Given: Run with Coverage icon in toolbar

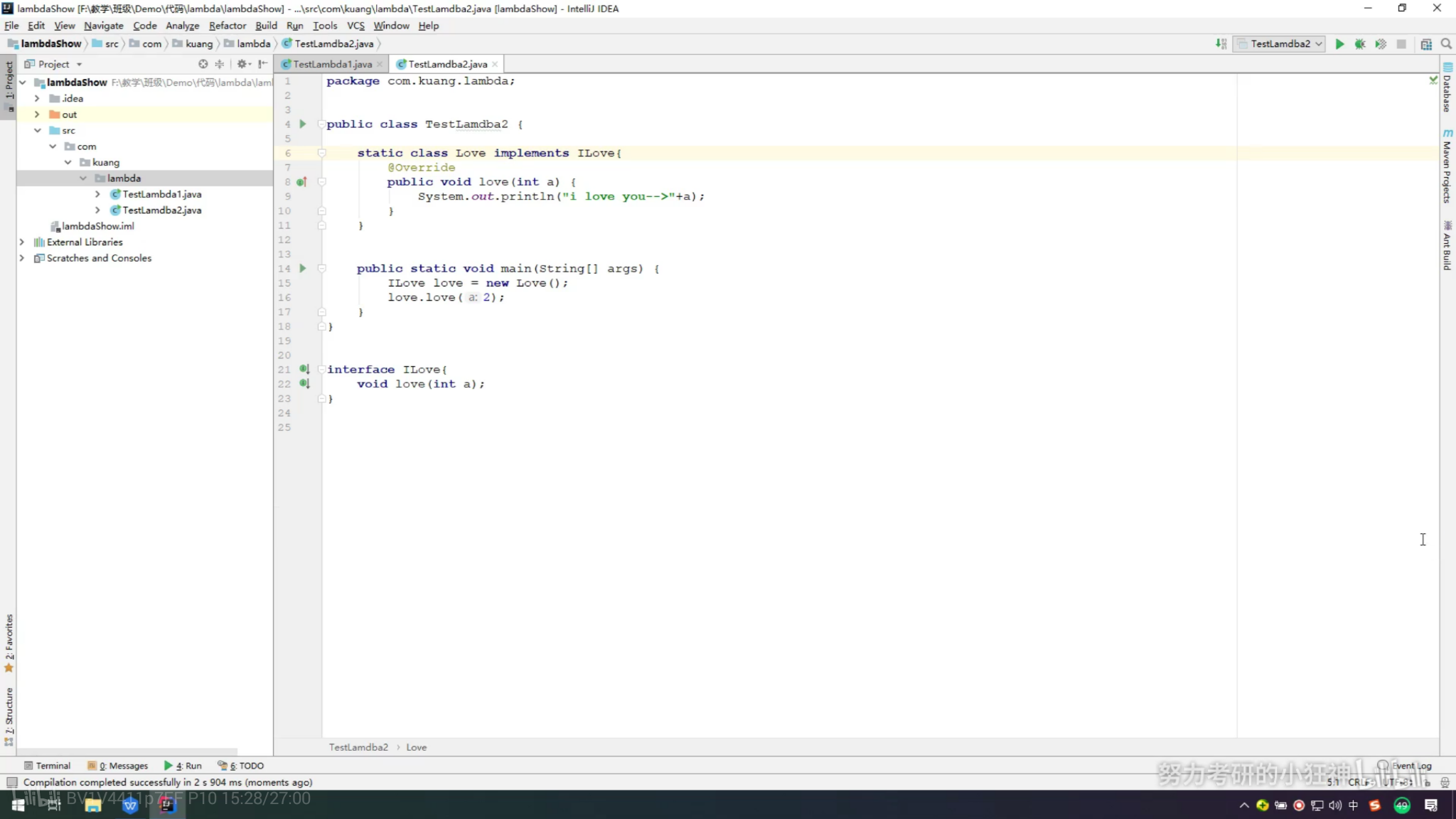Looking at the screenshot, I should (1381, 44).
